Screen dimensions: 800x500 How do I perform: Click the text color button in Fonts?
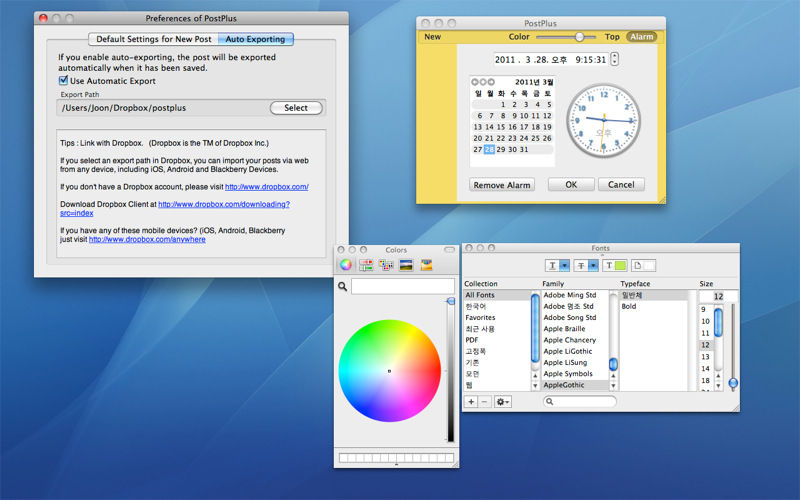click(x=615, y=265)
